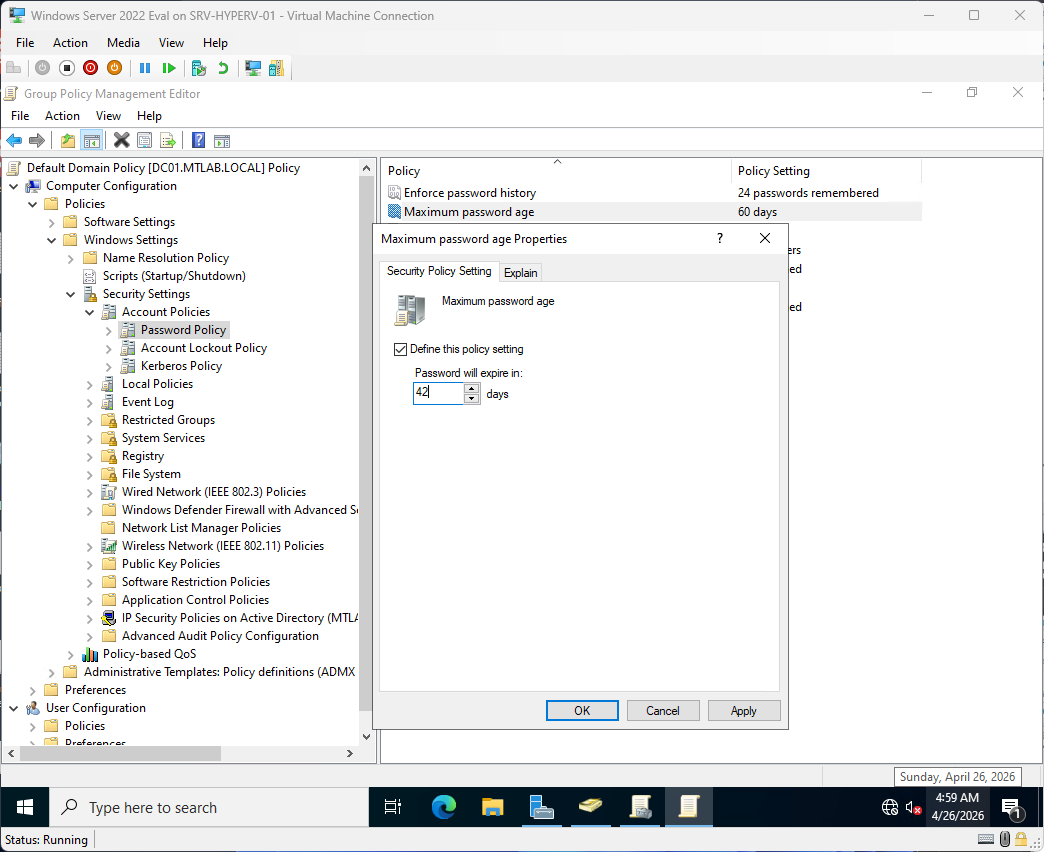1044x852 pixels.
Task: Collapse the Computer Configuration node
Action: coord(14,186)
